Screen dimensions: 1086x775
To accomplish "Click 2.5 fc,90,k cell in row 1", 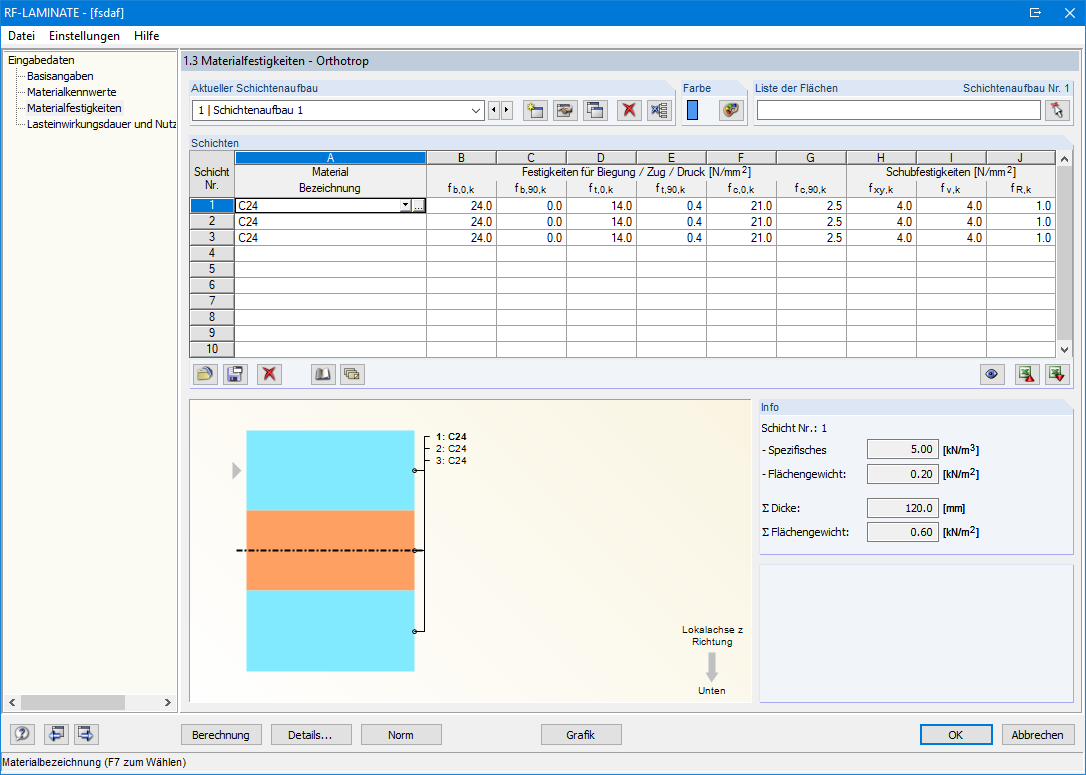I will [811, 206].
